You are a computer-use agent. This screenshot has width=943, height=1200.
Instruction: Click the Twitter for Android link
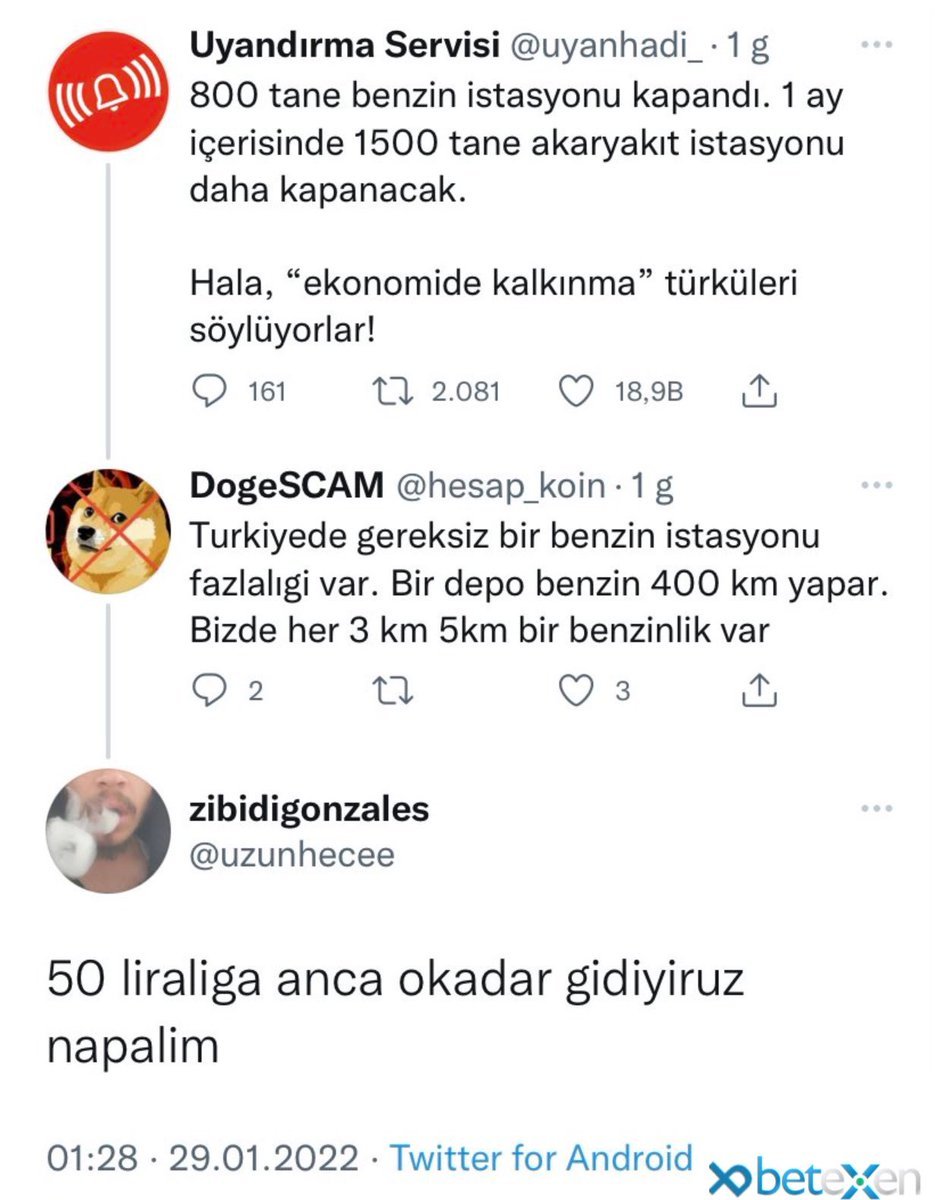click(x=541, y=1158)
